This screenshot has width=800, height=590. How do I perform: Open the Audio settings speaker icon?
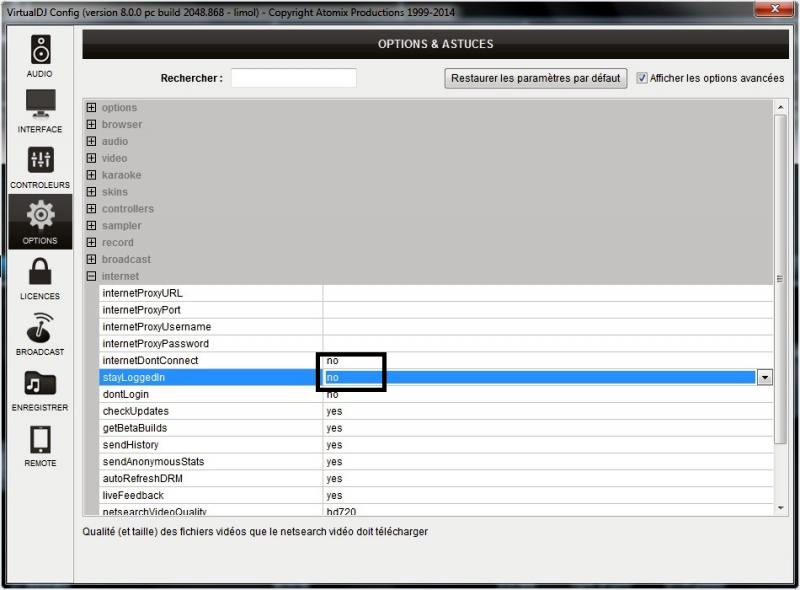[40, 50]
